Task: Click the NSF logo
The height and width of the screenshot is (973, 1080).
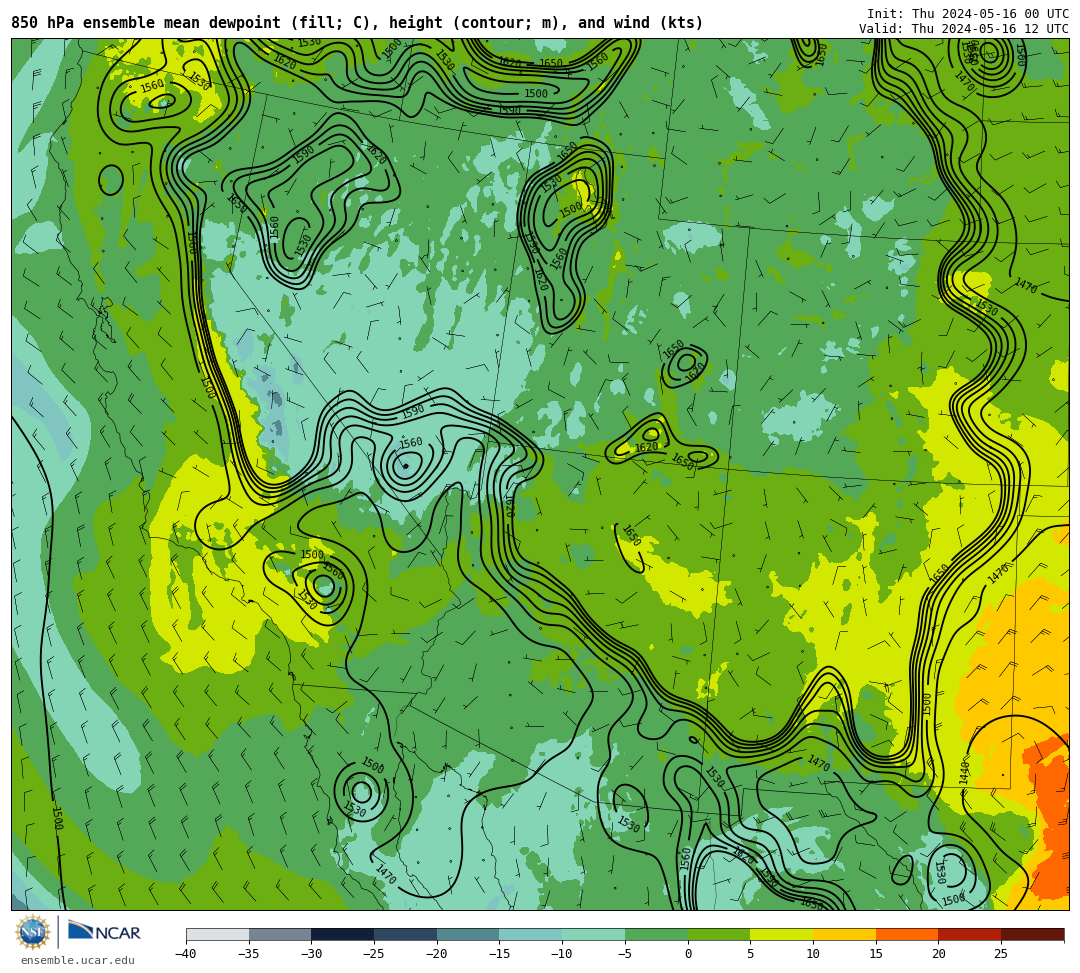Action: [33, 932]
